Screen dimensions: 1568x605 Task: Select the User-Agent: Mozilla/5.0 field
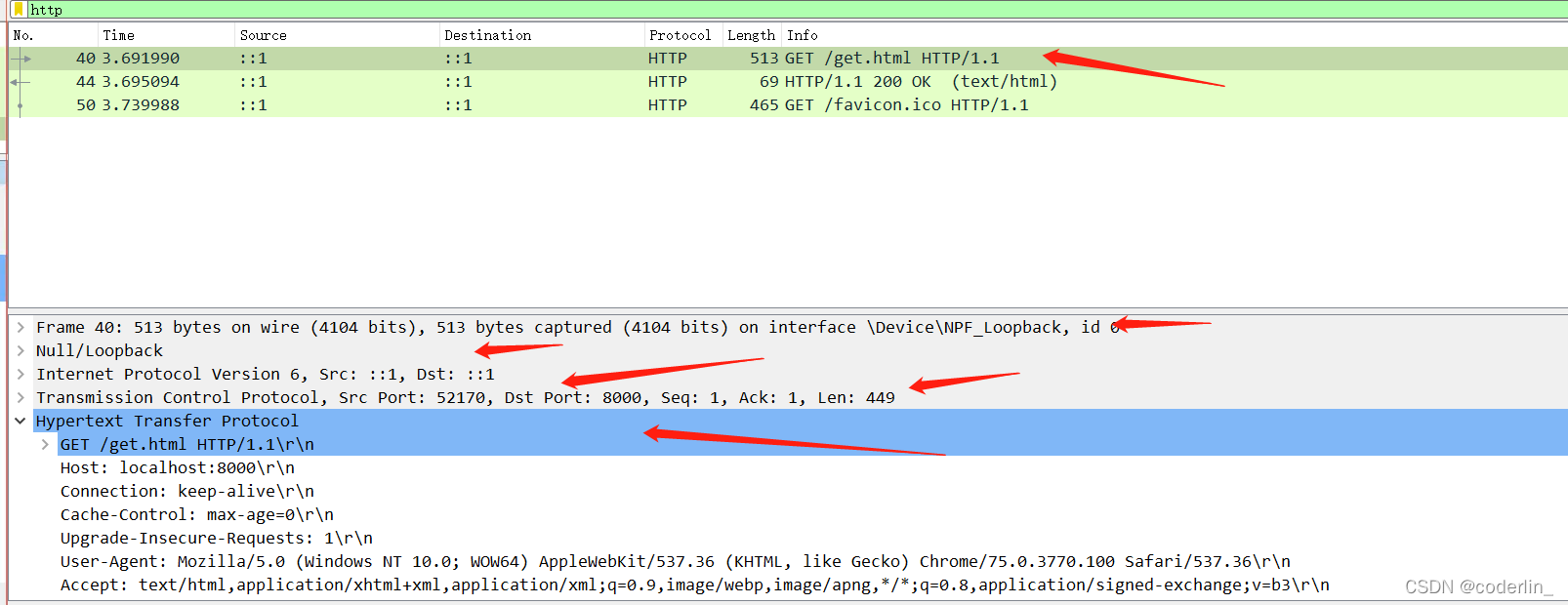[676, 562]
